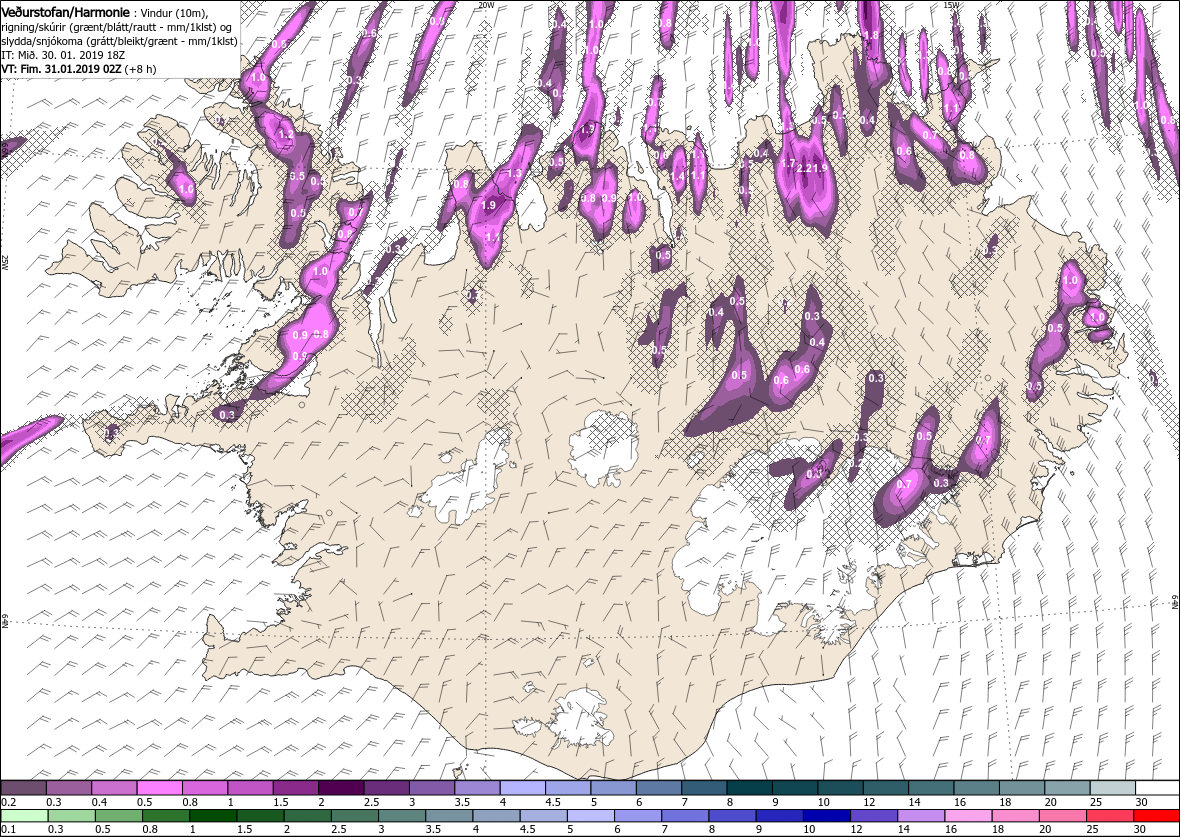Select the valid time text 'VT: Fim. 31.01.2019 02Z'
Image resolution: width=1180 pixels, height=837 pixels.
coord(62,68)
